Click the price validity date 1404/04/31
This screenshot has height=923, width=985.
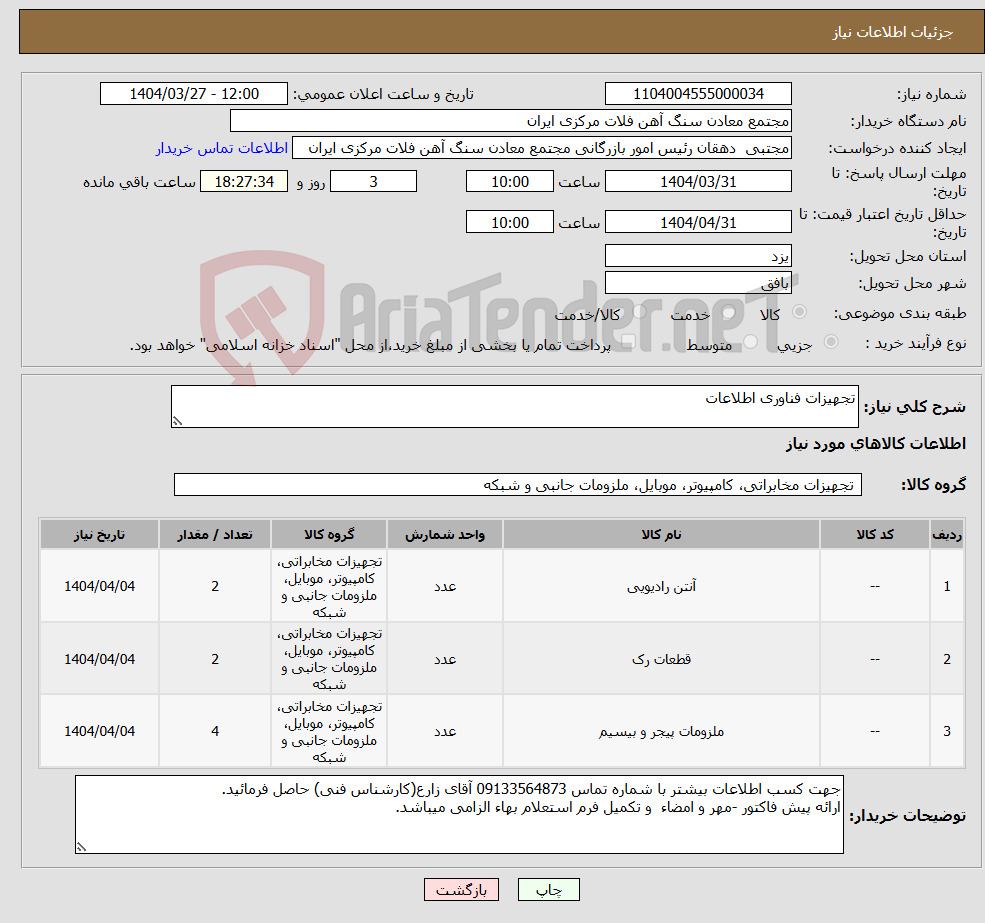pyautogui.click(x=698, y=222)
